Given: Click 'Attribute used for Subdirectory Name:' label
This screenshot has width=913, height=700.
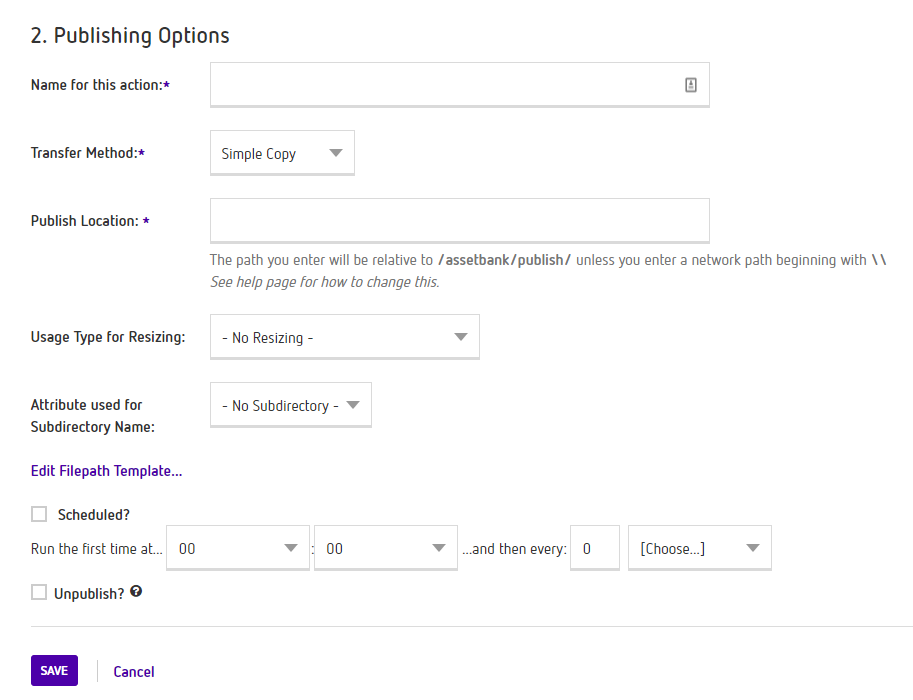Looking at the screenshot, I should (x=93, y=416).
